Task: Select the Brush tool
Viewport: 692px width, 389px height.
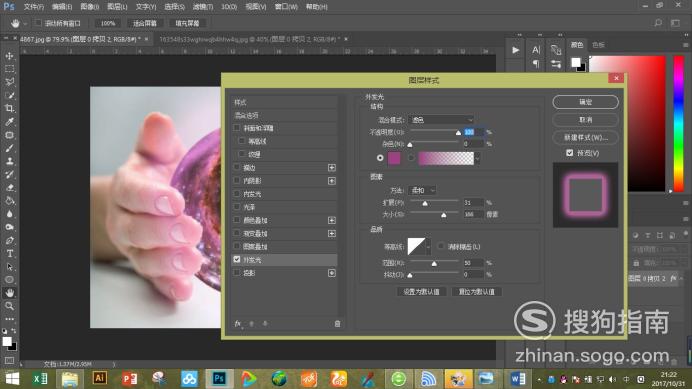Action: pos(9,148)
